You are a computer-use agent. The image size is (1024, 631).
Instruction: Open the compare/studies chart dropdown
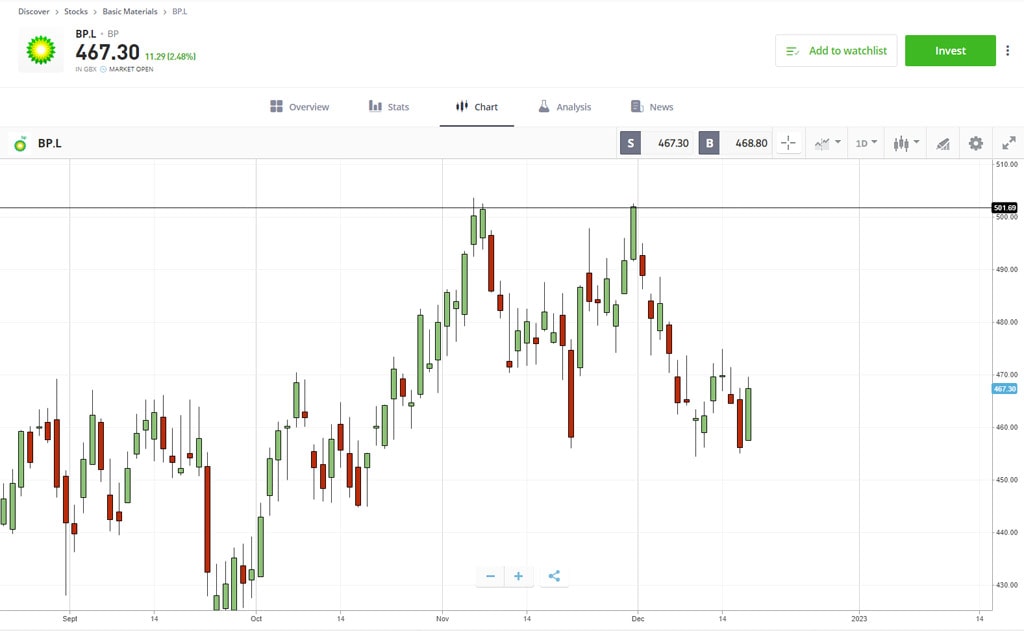pos(827,143)
